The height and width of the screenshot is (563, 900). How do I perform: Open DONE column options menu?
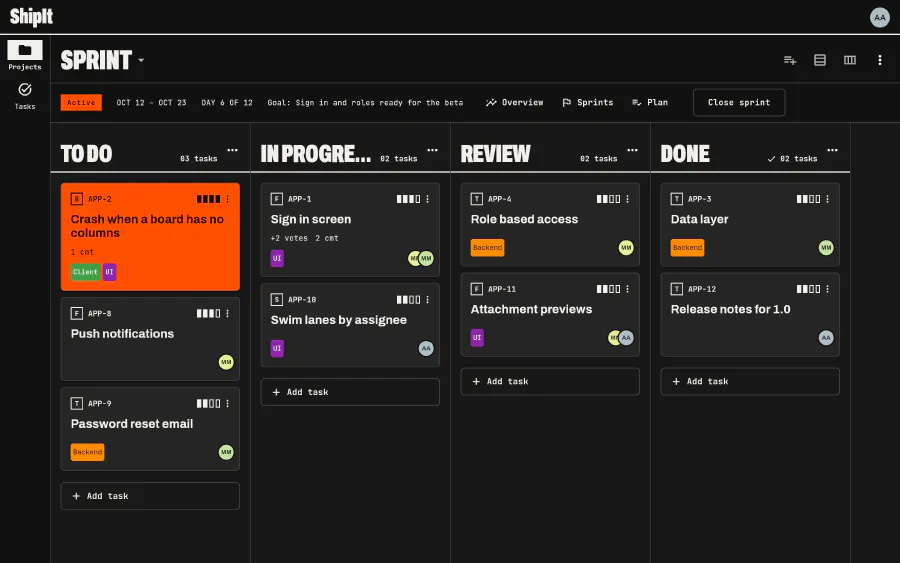point(832,150)
